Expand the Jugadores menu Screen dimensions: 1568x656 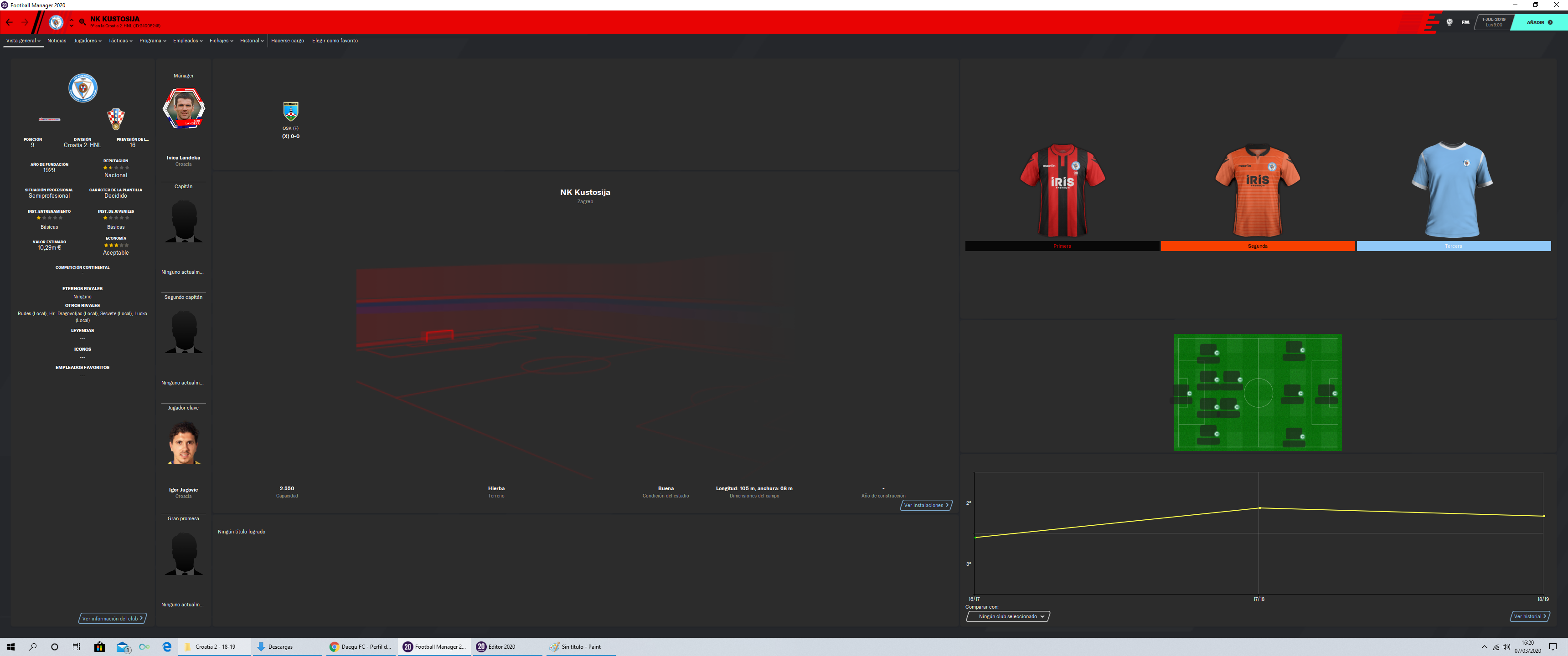(x=88, y=41)
